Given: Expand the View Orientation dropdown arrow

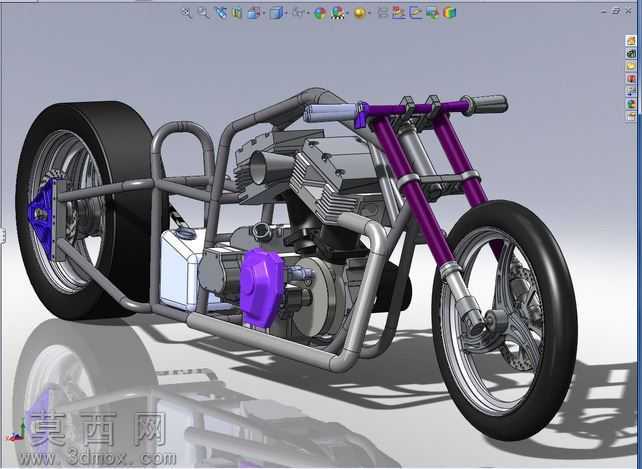Looking at the screenshot, I should [263, 13].
